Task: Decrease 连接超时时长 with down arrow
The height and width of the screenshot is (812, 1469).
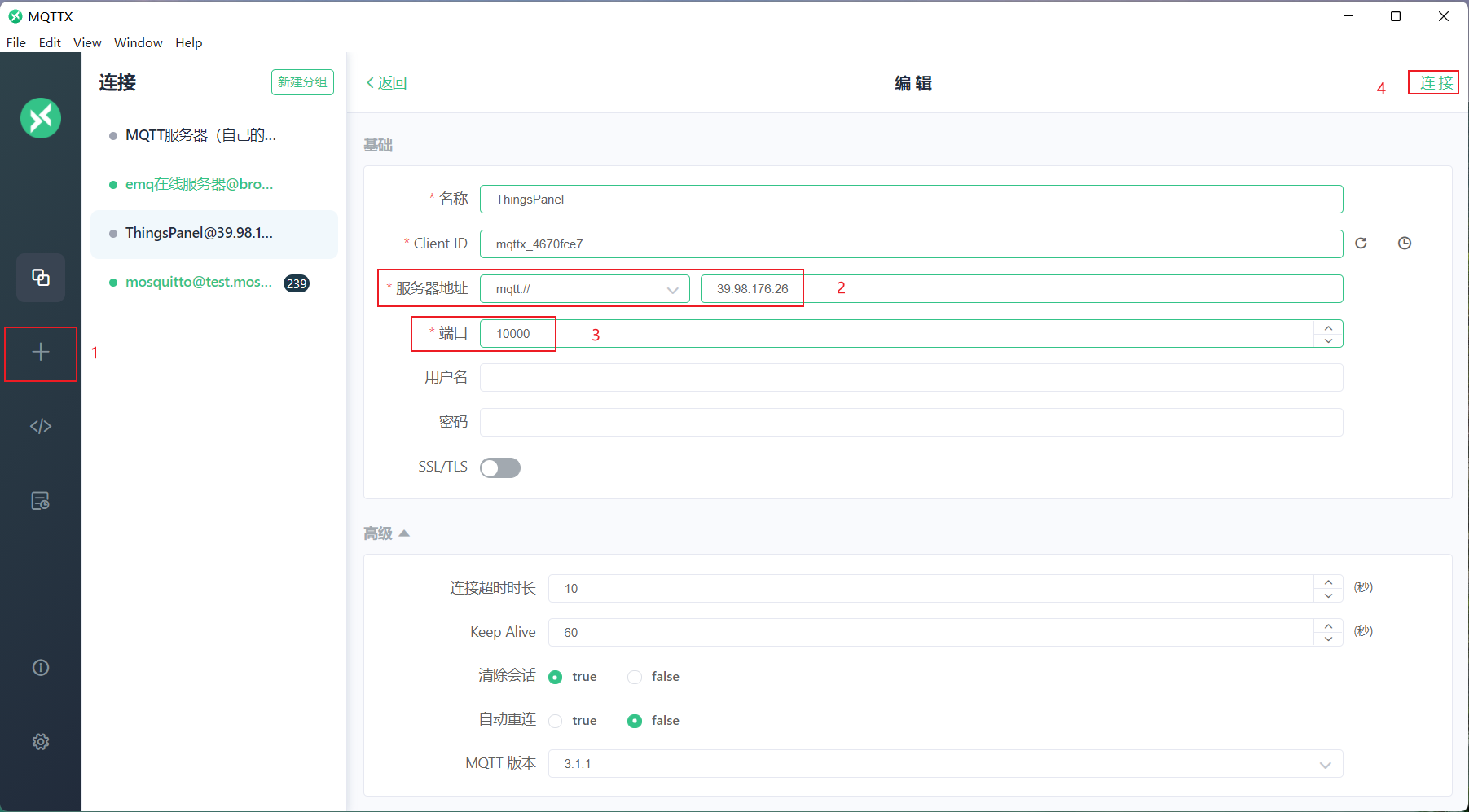Action: pyautogui.click(x=1328, y=595)
